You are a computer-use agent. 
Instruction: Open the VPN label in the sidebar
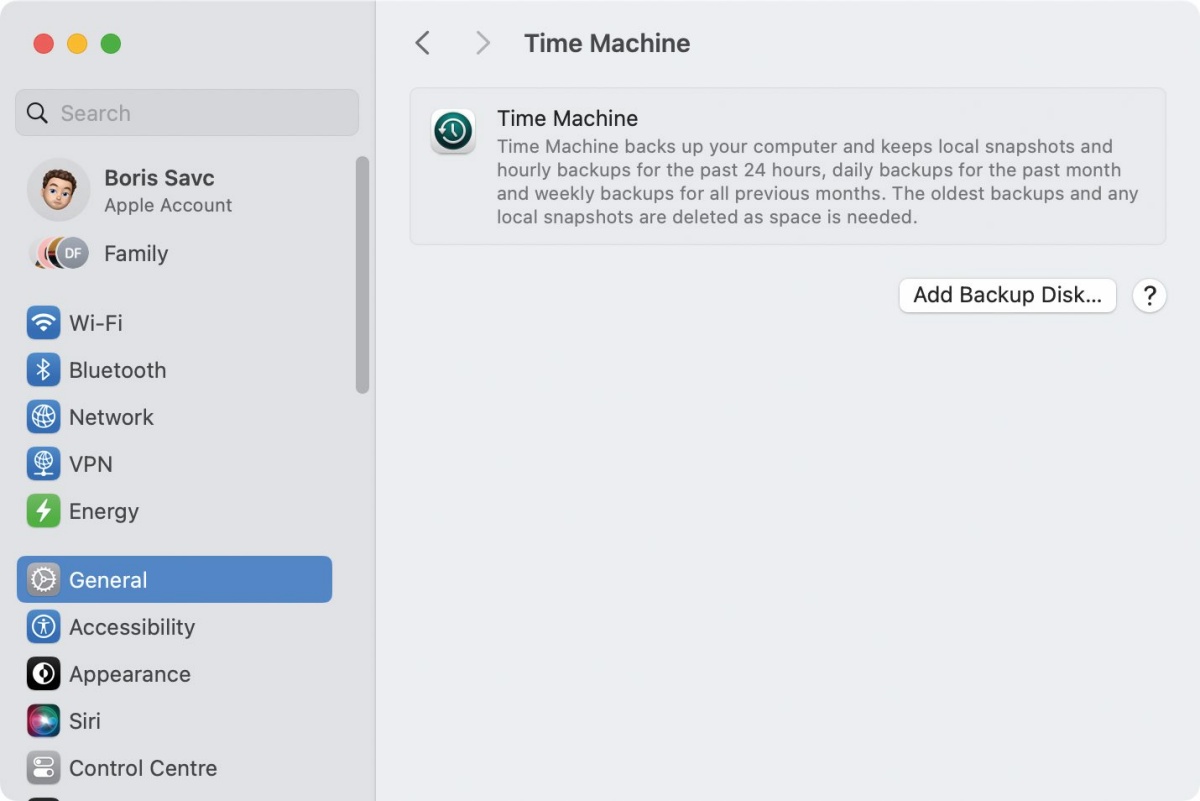tap(91, 464)
